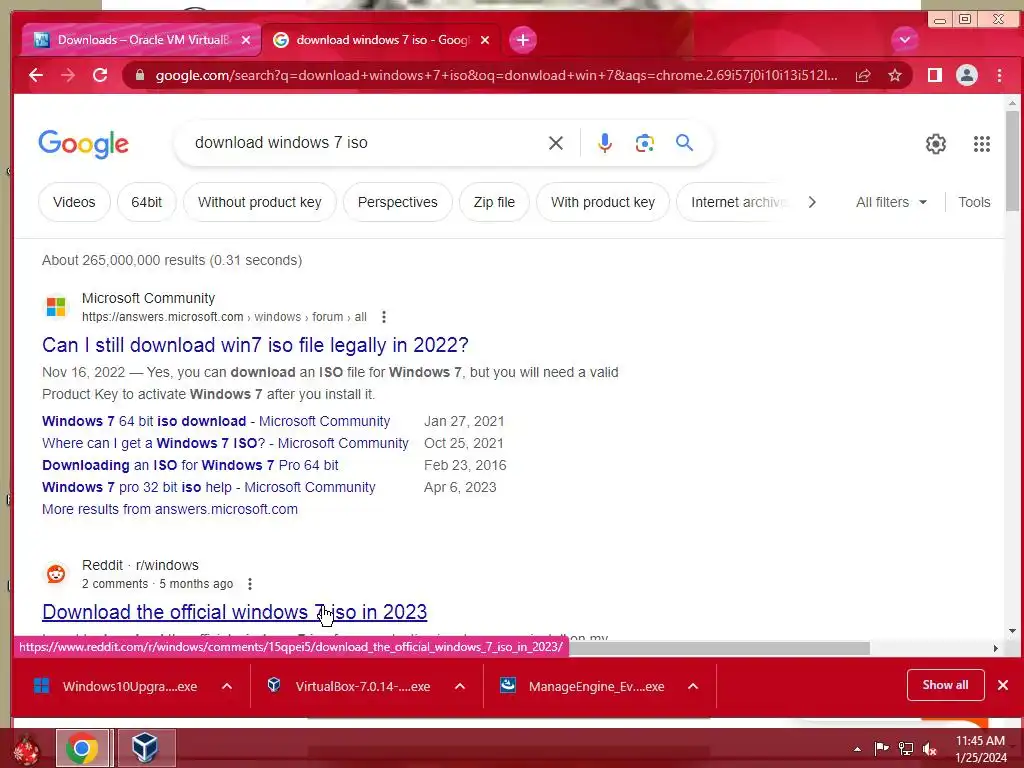Close the download windows 7 iso tab
The height and width of the screenshot is (768, 1024).
[x=485, y=40]
